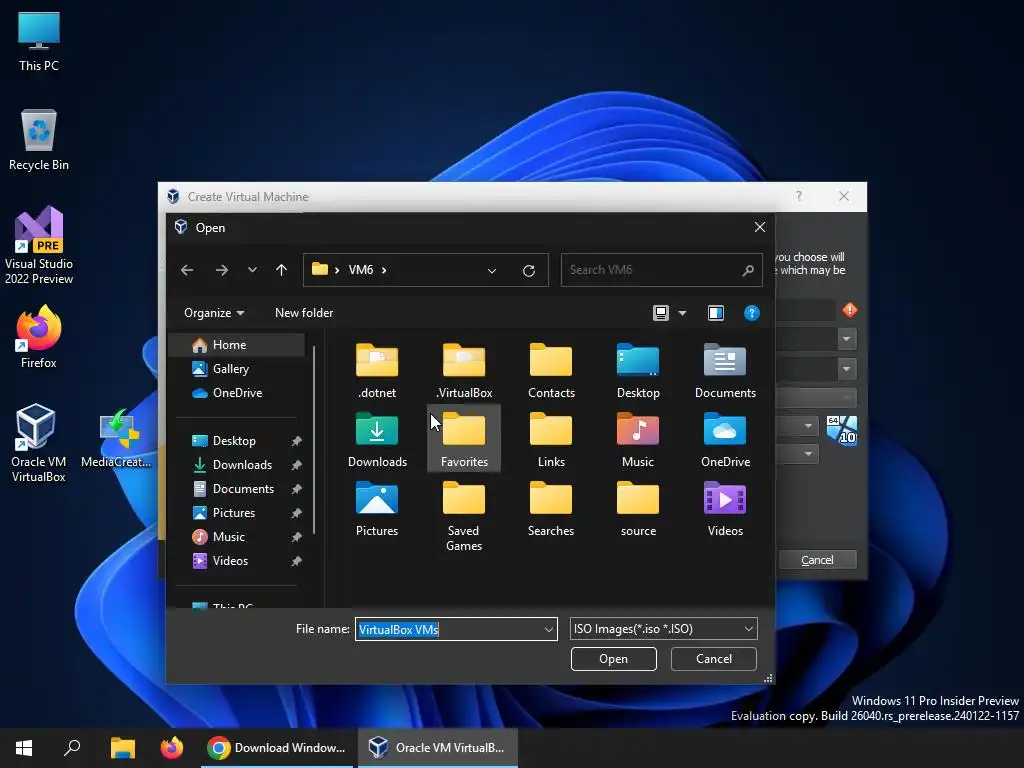1024x768 pixels.
Task: Select the This PC desktop icon
Action: click(x=39, y=40)
